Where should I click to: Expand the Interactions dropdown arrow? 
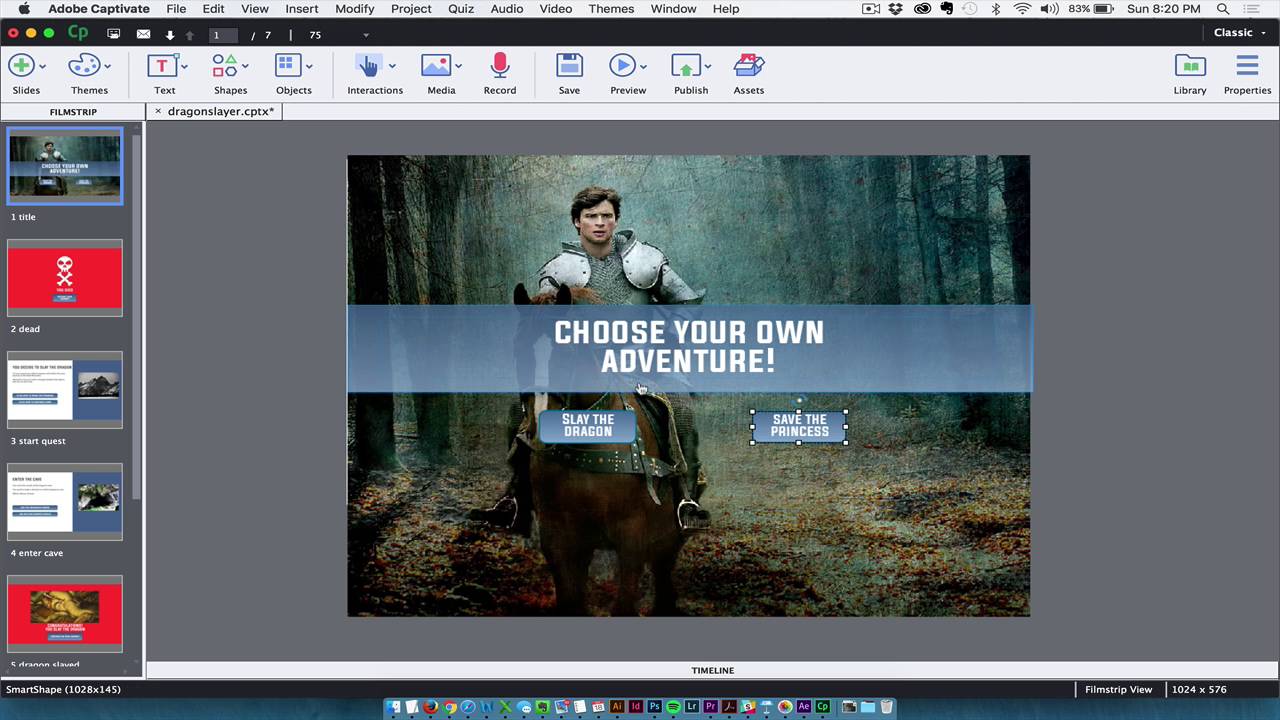click(391, 67)
